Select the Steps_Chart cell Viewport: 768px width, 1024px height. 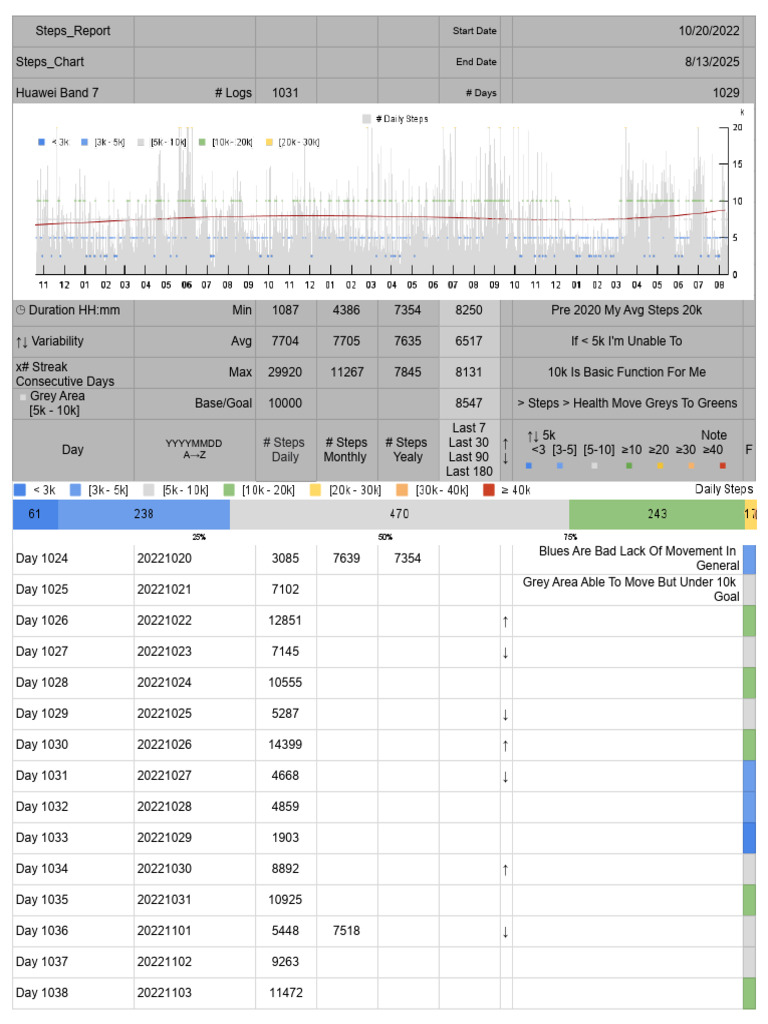73,62
